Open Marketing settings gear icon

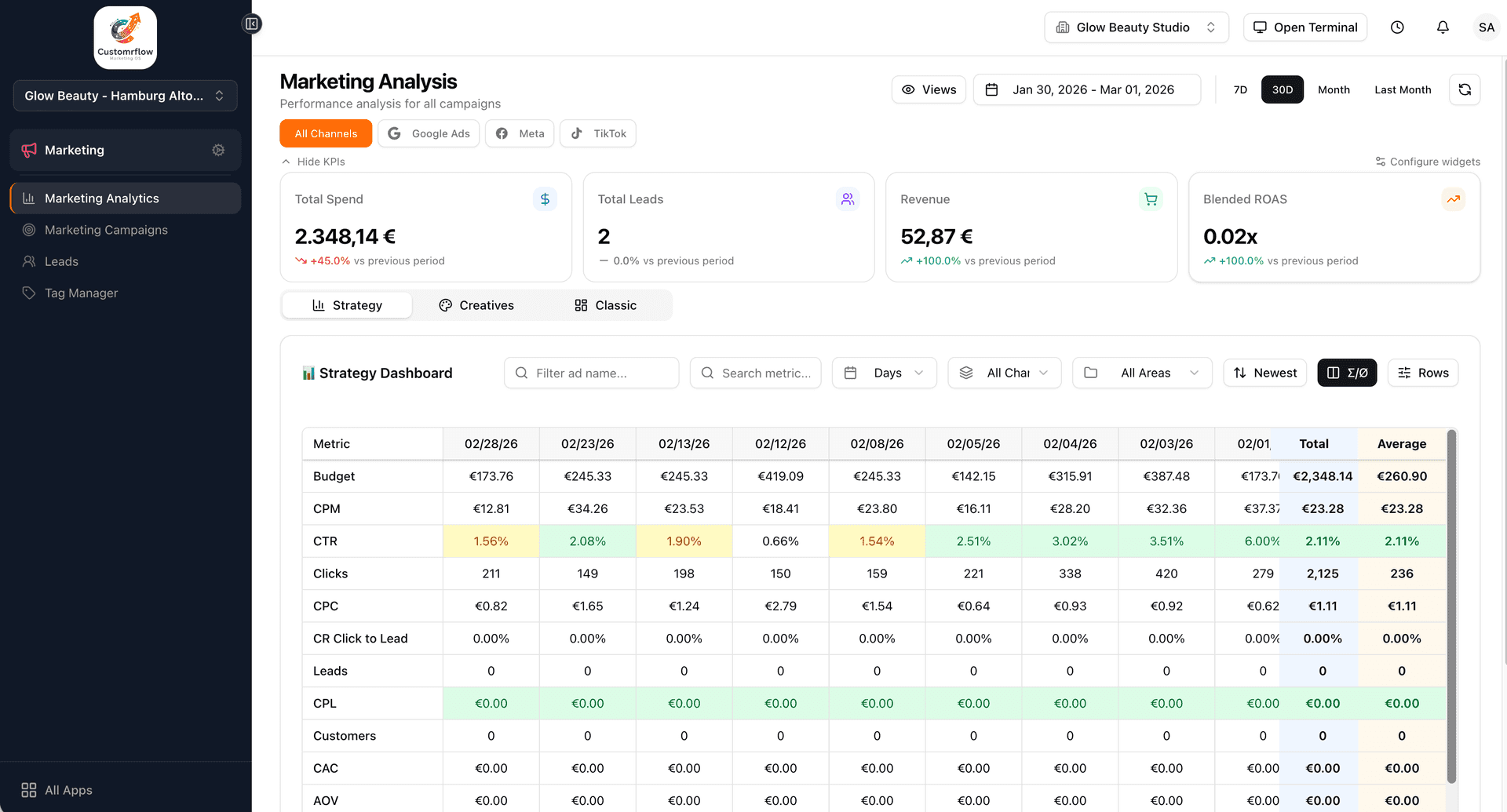(x=218, y=150)
